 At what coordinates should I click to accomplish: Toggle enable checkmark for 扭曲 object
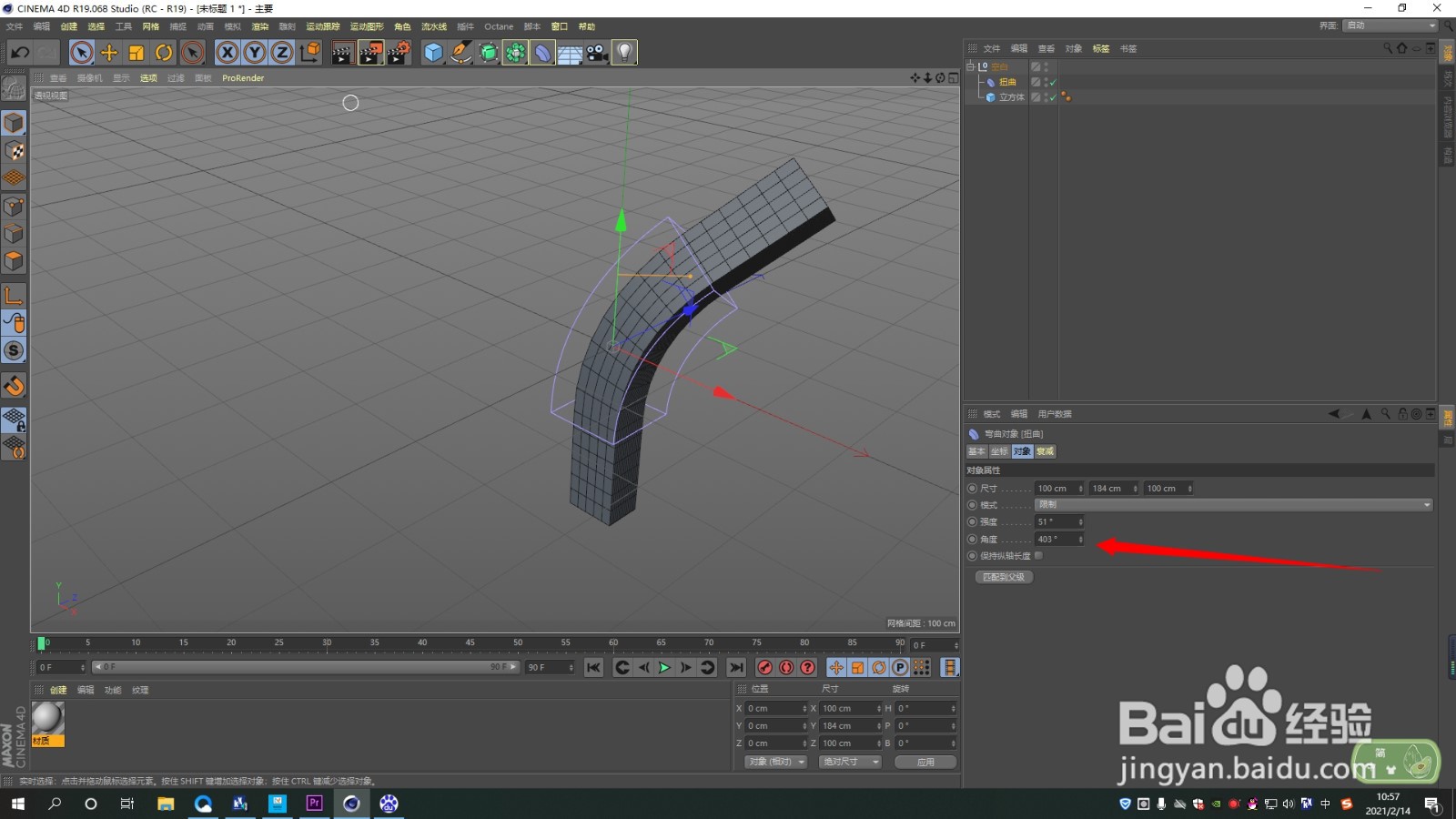[1053, 82]
